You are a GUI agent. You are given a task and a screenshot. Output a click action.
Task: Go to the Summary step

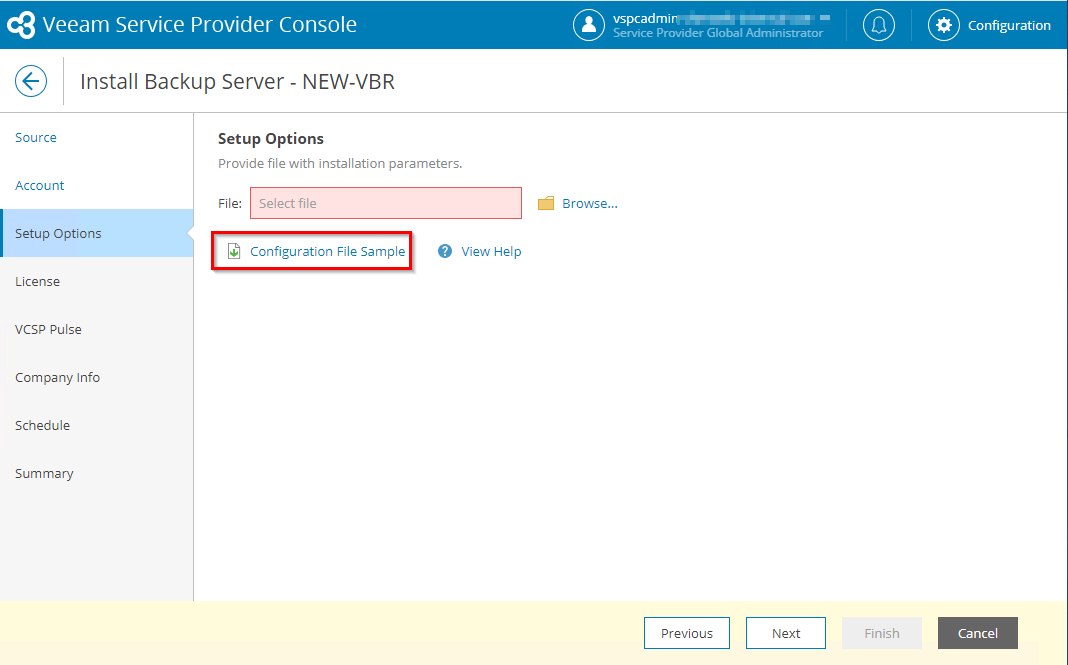point(97,474)
